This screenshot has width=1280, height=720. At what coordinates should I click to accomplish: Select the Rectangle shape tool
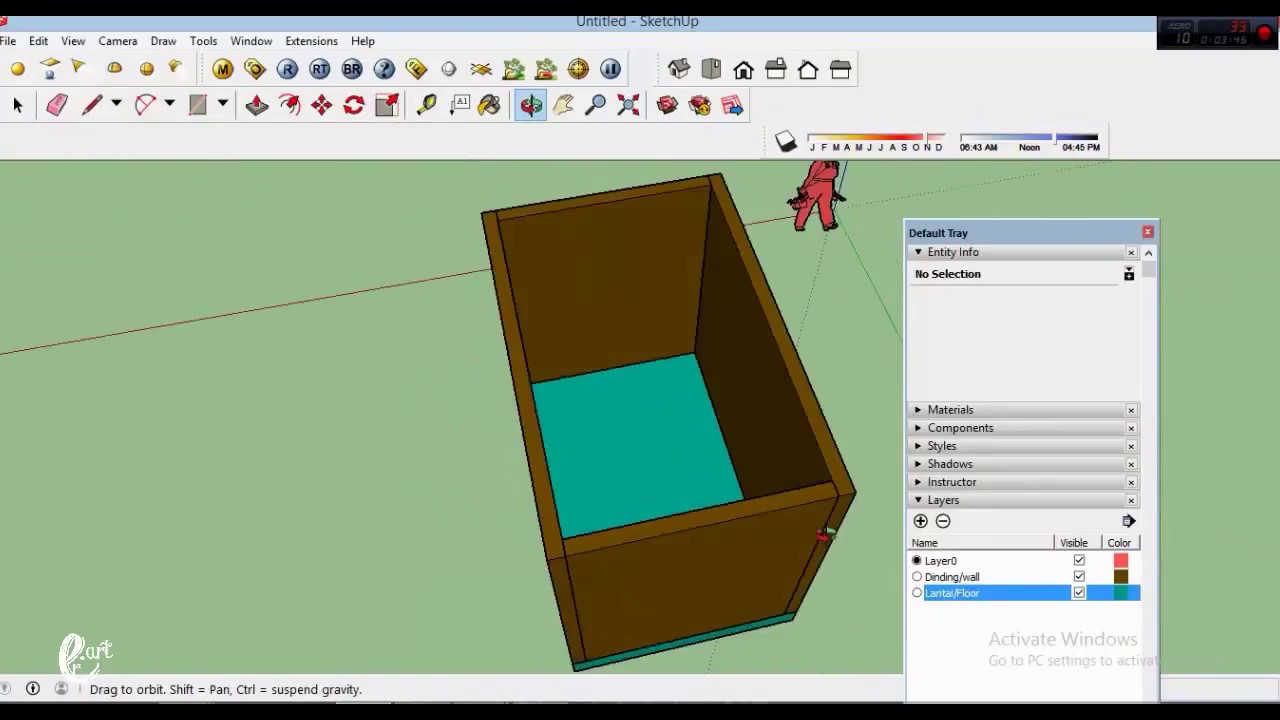click(x=198, y=105)
